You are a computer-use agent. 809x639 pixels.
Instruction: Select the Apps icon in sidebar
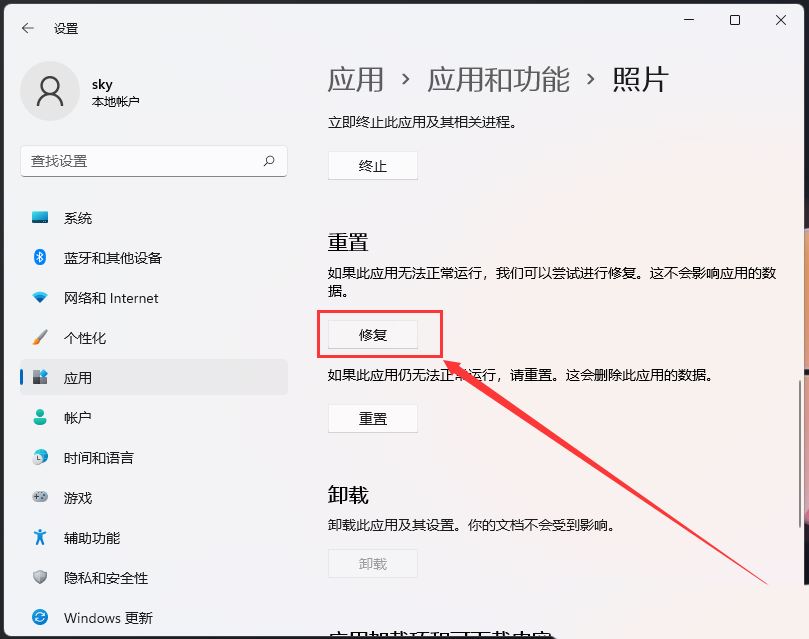coord(40,377)
